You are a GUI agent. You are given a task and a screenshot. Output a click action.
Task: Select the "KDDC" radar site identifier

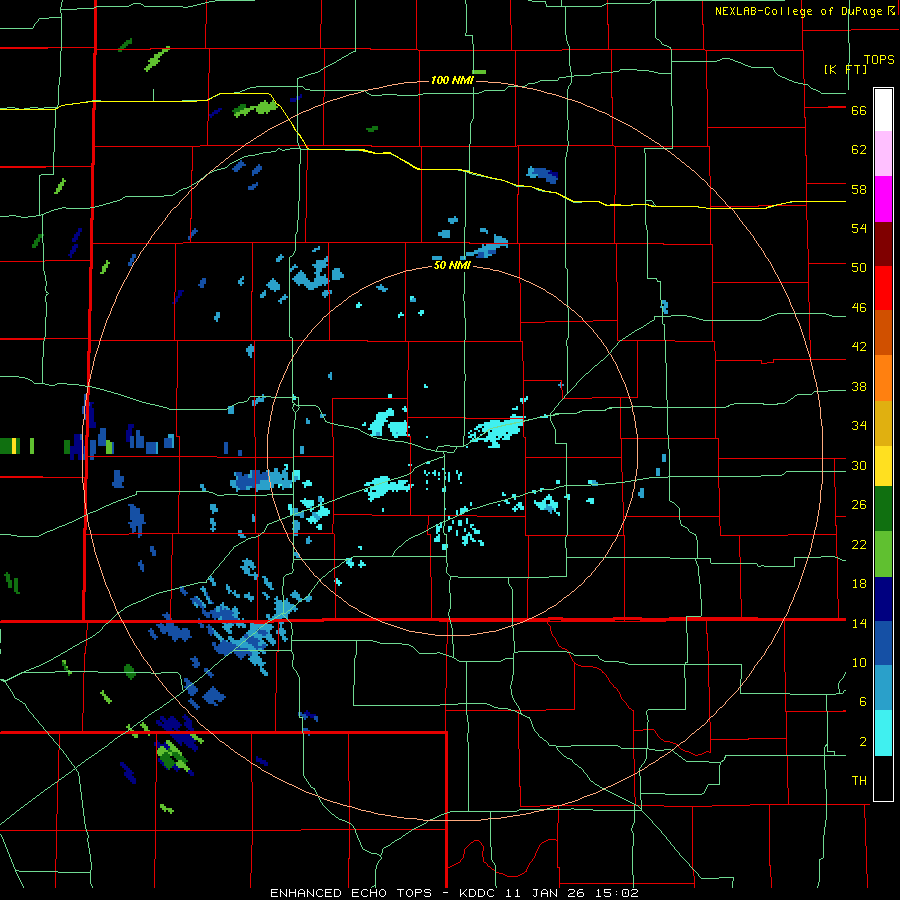[x=480, y=893]
